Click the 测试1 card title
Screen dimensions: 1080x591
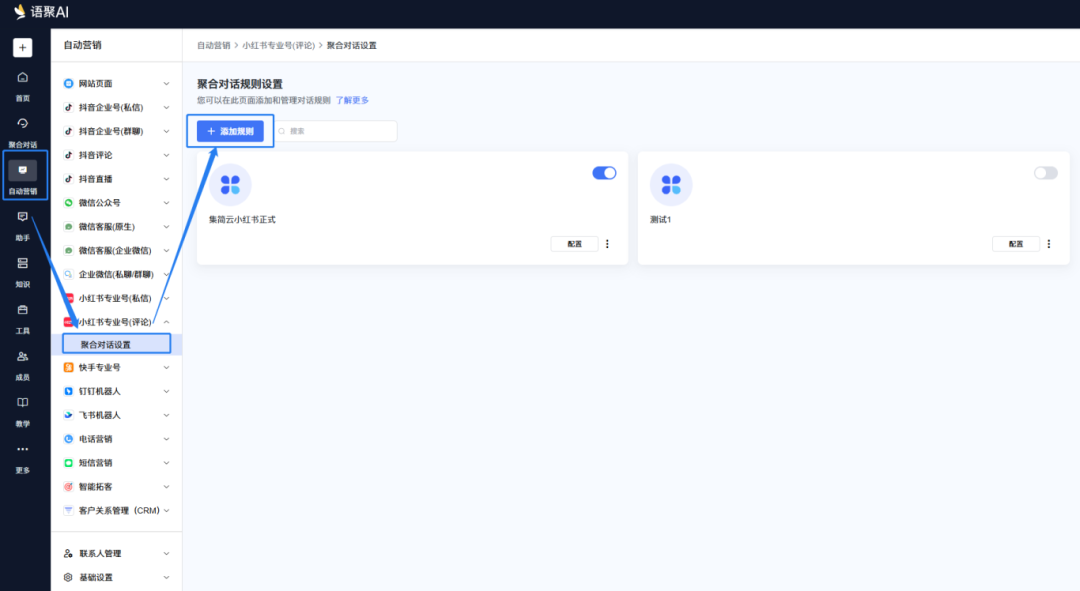[x=661, y=220]
